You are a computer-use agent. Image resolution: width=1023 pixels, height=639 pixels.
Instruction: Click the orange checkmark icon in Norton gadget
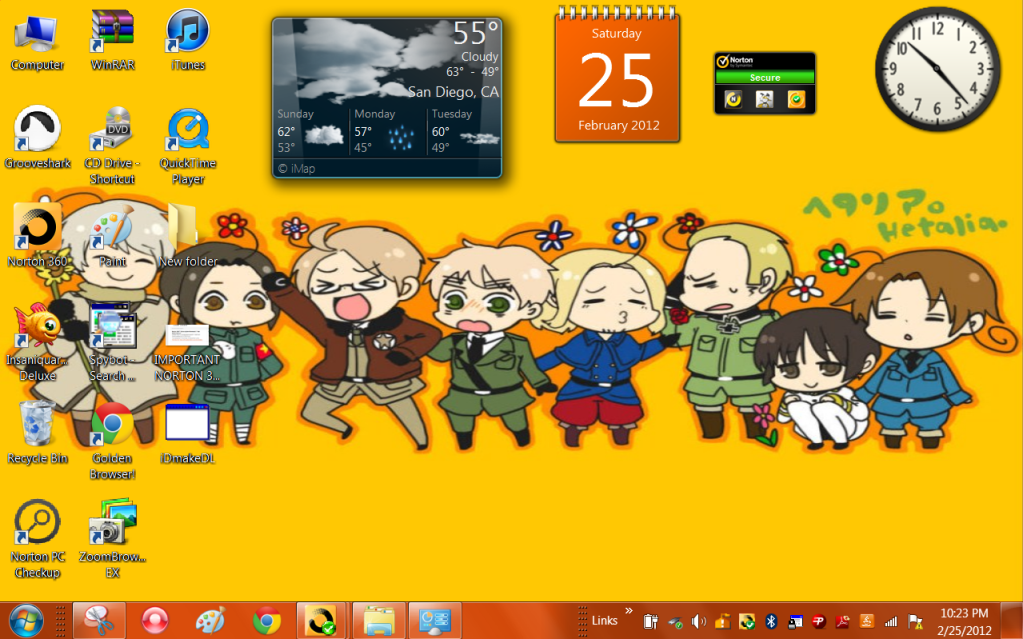796,99
